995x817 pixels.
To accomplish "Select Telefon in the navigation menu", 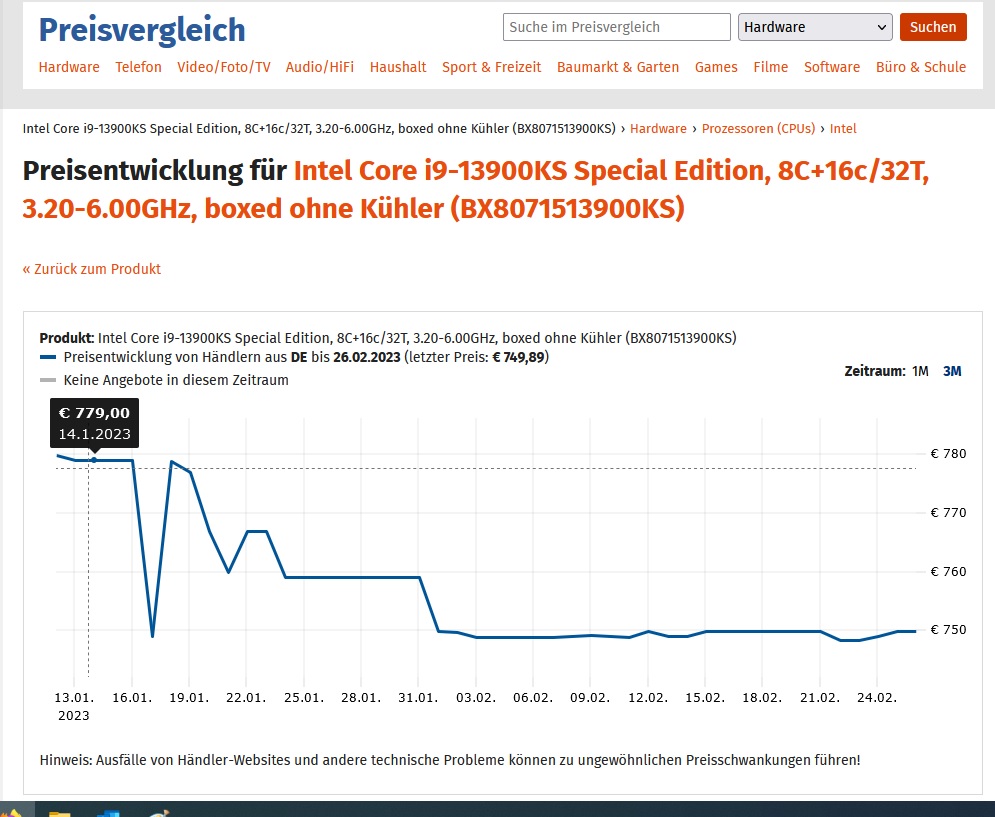I will 138,67.
